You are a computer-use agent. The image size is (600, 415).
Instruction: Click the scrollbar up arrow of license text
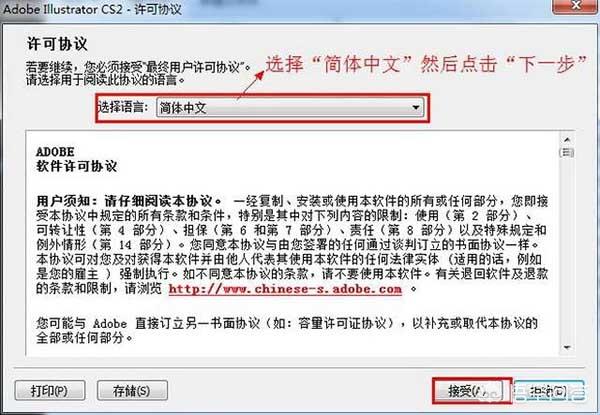[567, 140]
